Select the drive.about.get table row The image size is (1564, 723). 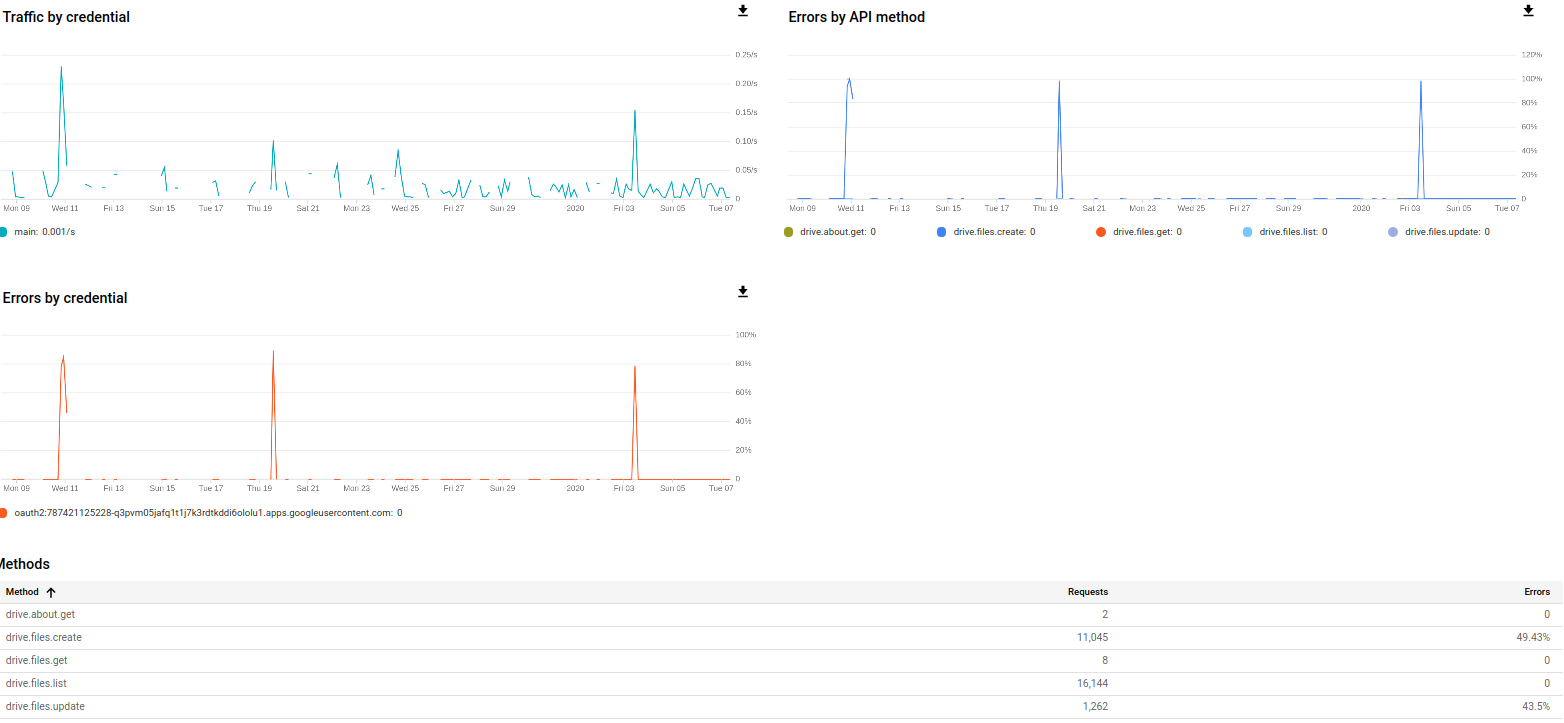(40, 614)
